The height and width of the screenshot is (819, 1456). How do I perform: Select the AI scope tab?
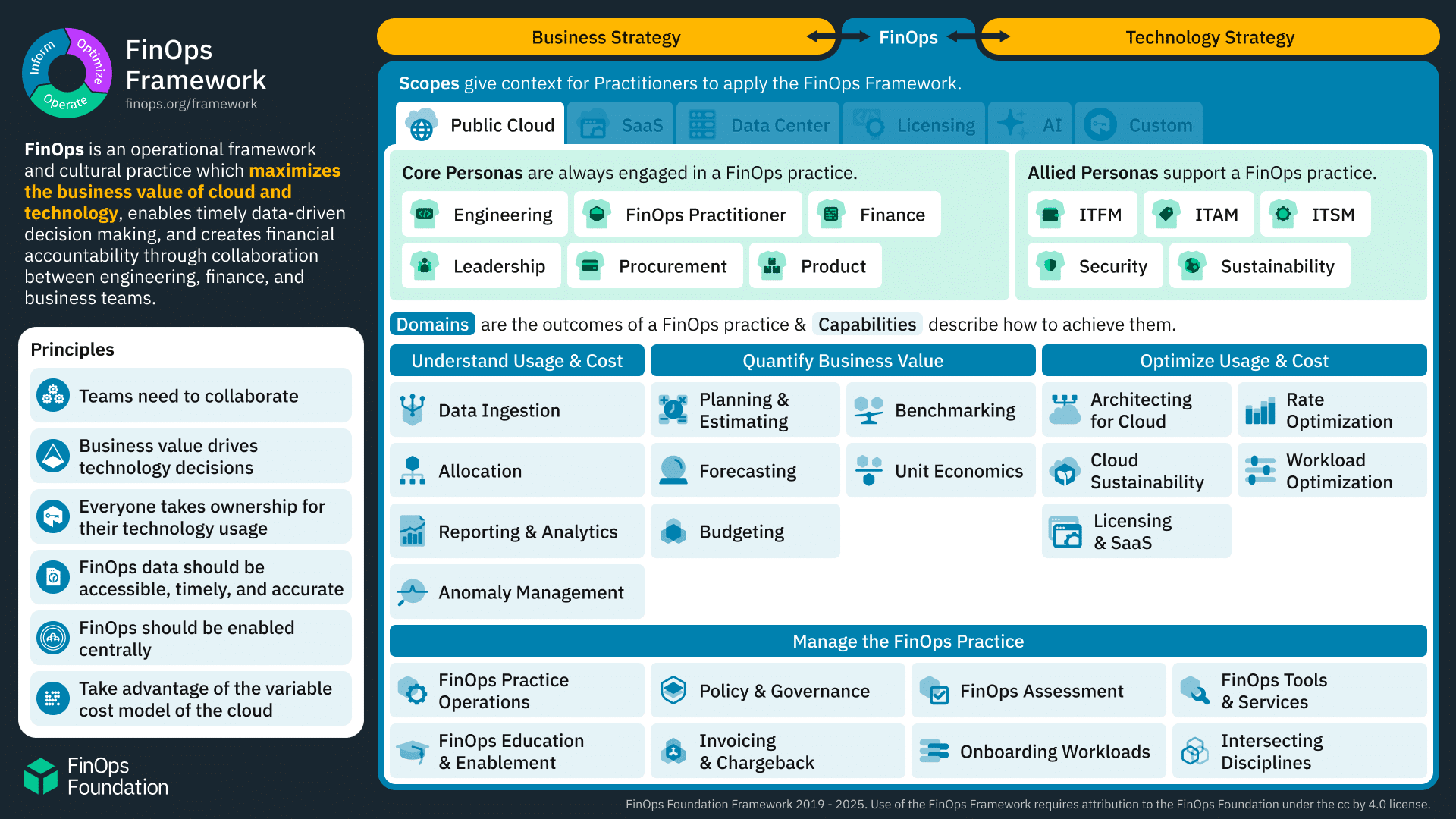(x=1030, y=124)
